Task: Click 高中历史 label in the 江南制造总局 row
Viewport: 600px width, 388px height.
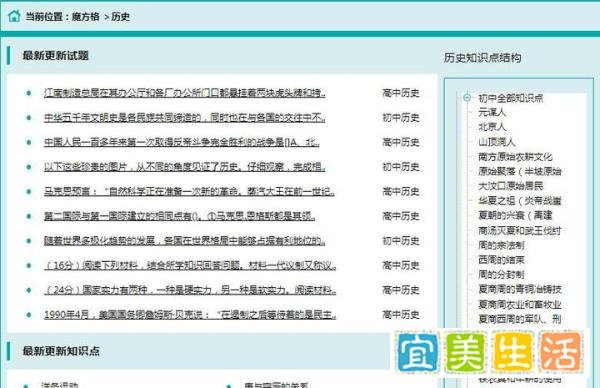Action: click(401, 93)
